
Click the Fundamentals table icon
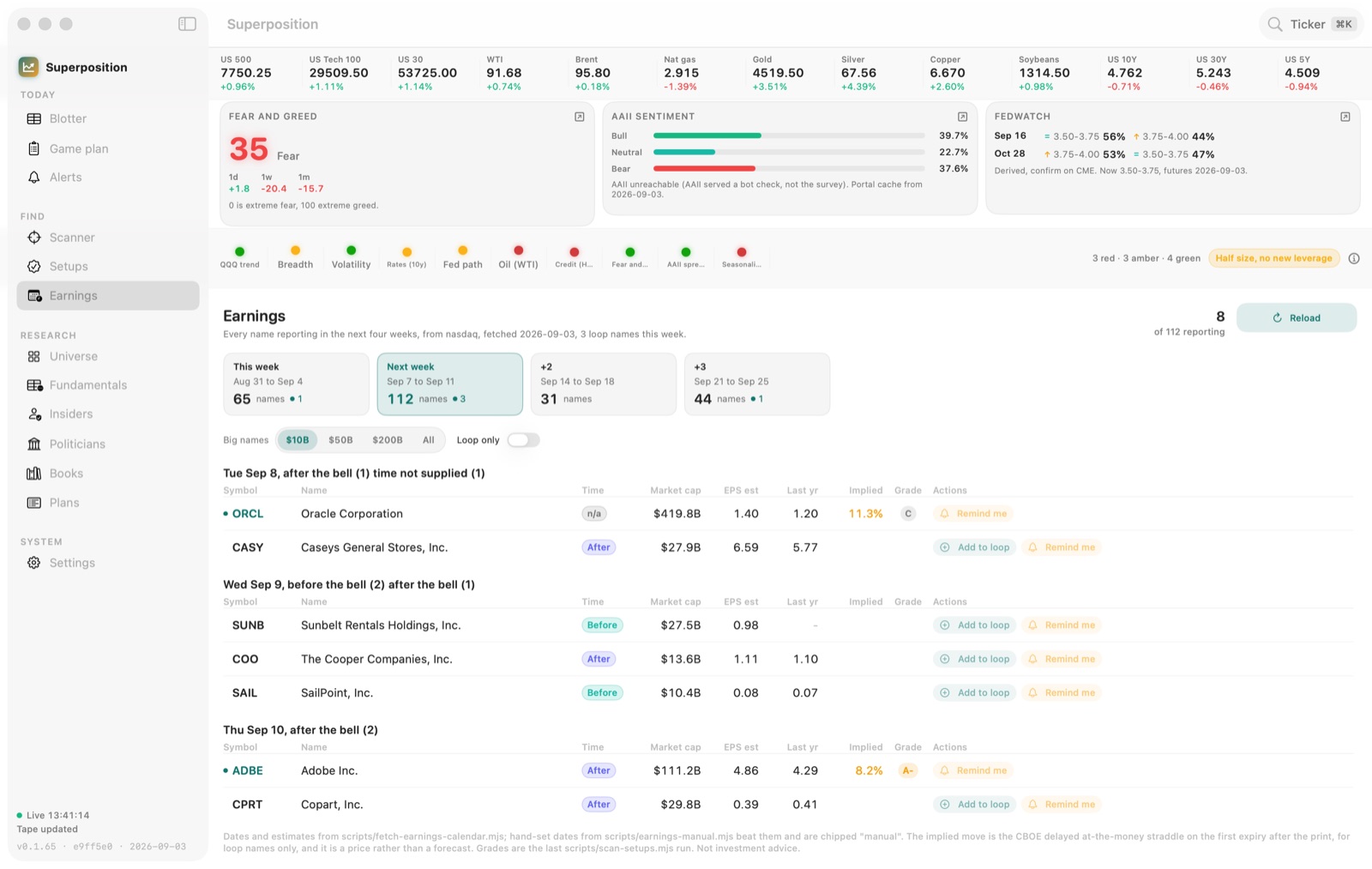34,385
